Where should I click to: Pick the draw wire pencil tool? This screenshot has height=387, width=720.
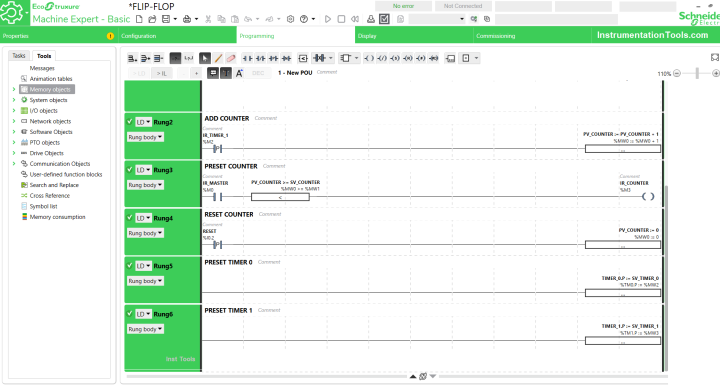(x=218, y=58)
